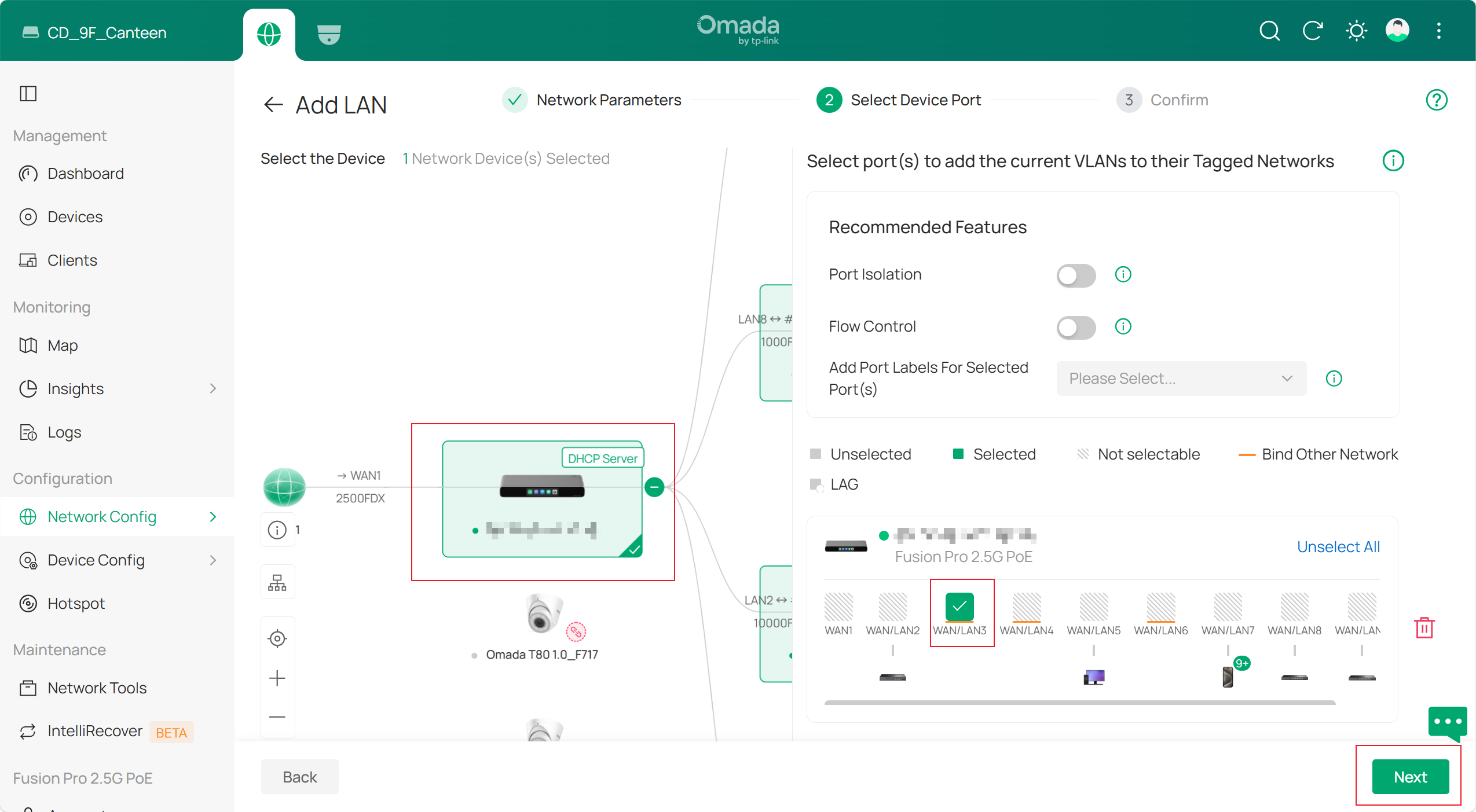Click the horizontal scrollbar under ports
1476x812 pixels.
click(x=1080, y=703)
